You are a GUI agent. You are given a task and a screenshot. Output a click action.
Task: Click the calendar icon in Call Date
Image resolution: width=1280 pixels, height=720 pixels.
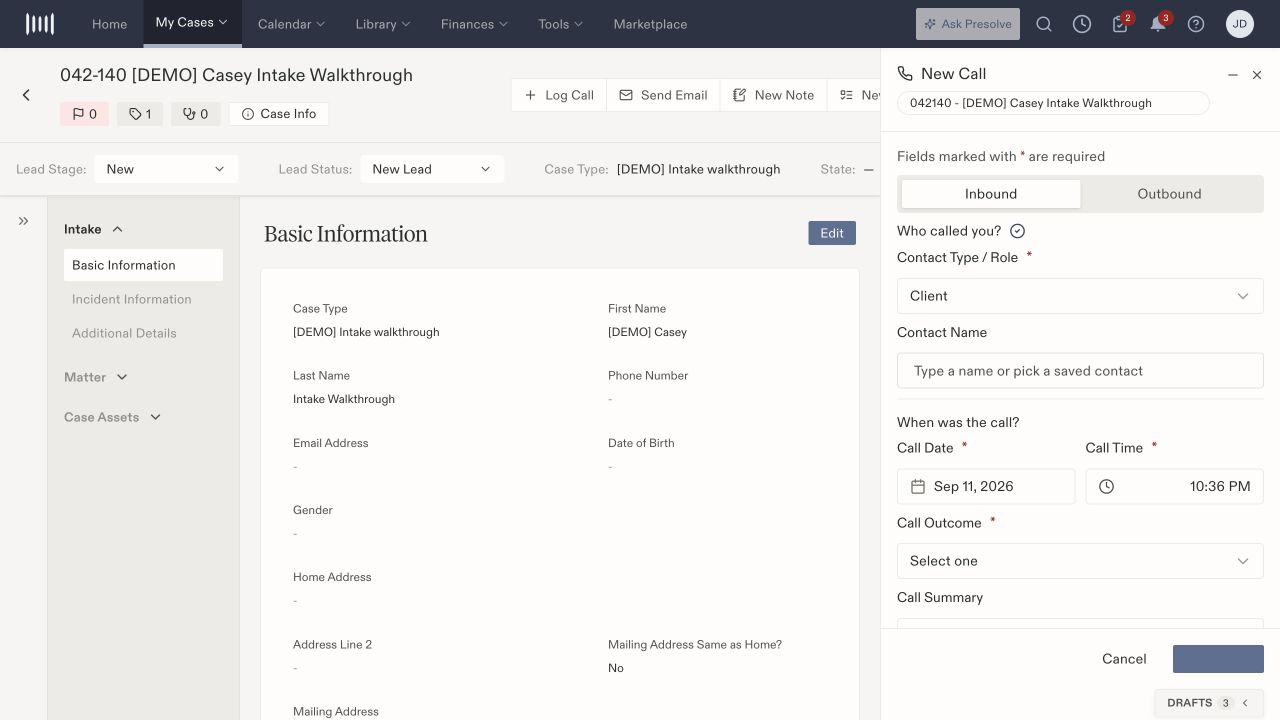pyautogui.click(x=918, y=487)
